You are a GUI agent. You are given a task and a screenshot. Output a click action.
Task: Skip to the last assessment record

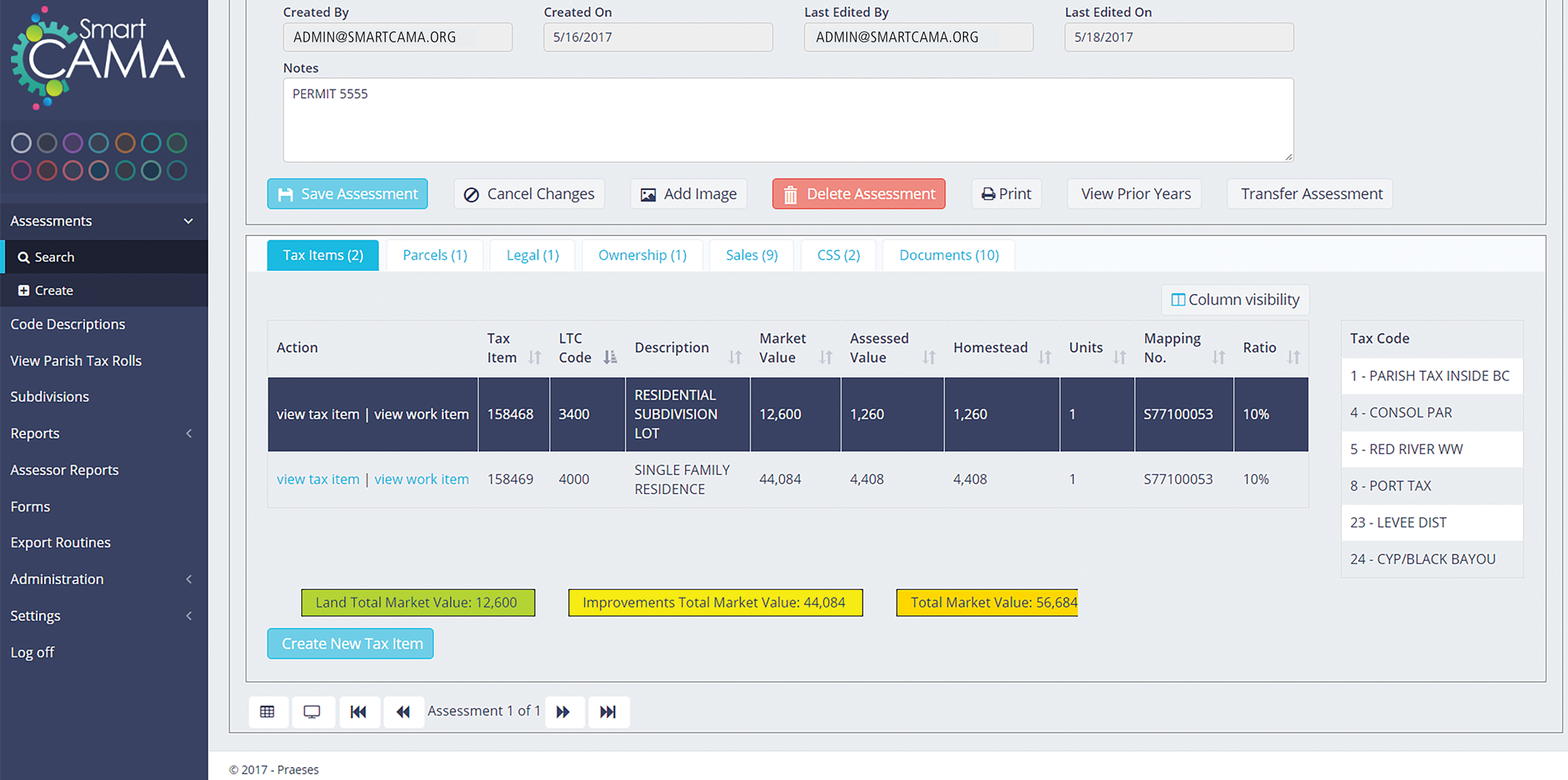(x=608, y=712)
